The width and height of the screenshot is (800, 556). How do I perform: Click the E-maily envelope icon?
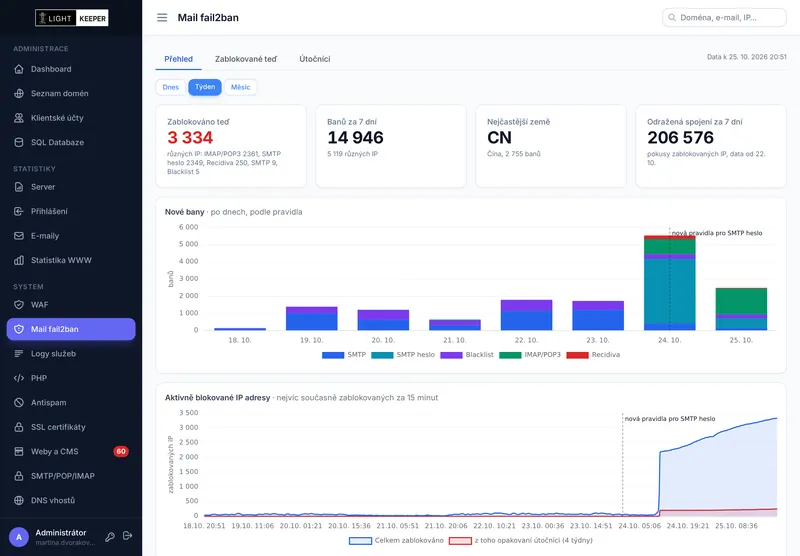coord(19,236)
